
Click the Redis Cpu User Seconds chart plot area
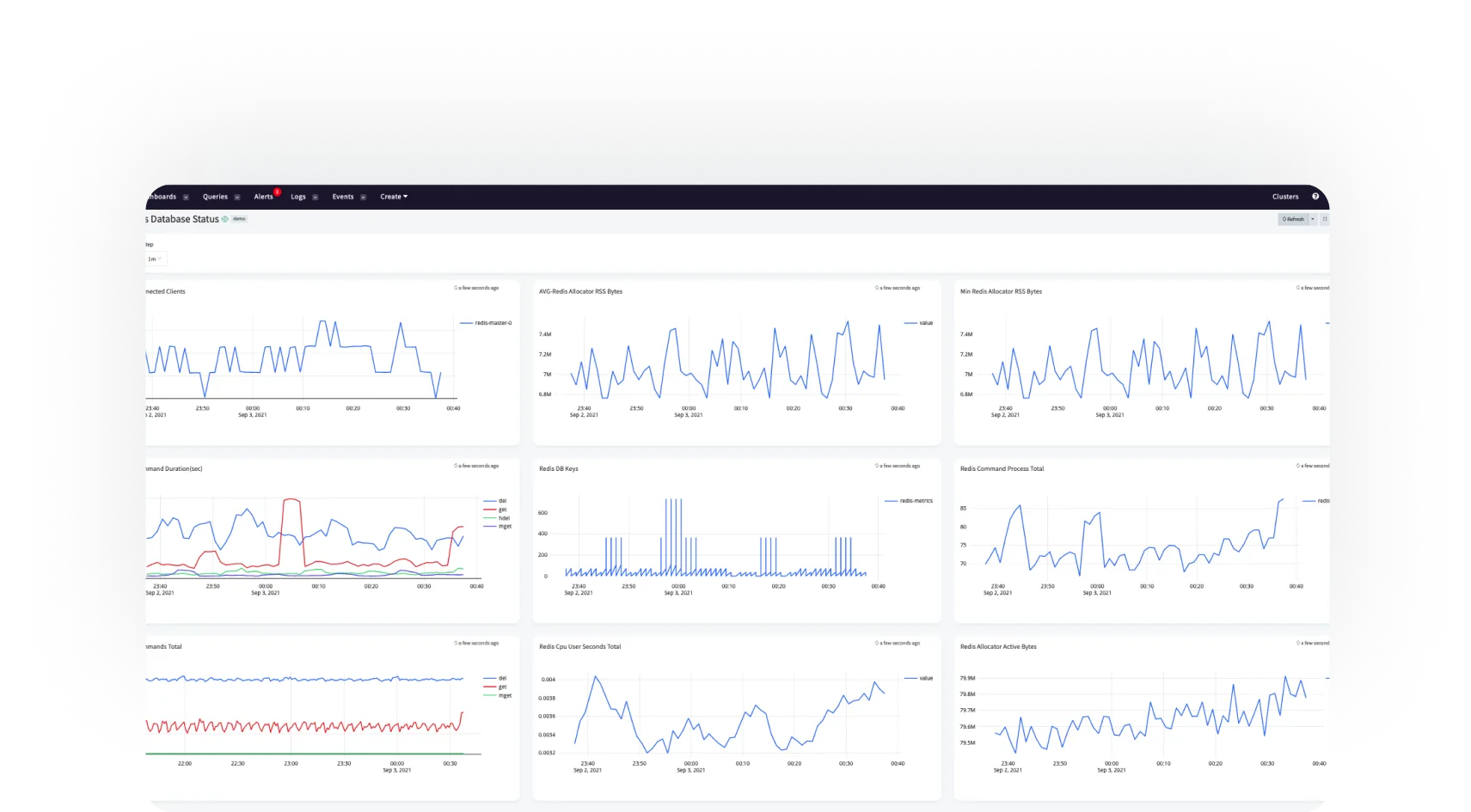coord(731,713)
